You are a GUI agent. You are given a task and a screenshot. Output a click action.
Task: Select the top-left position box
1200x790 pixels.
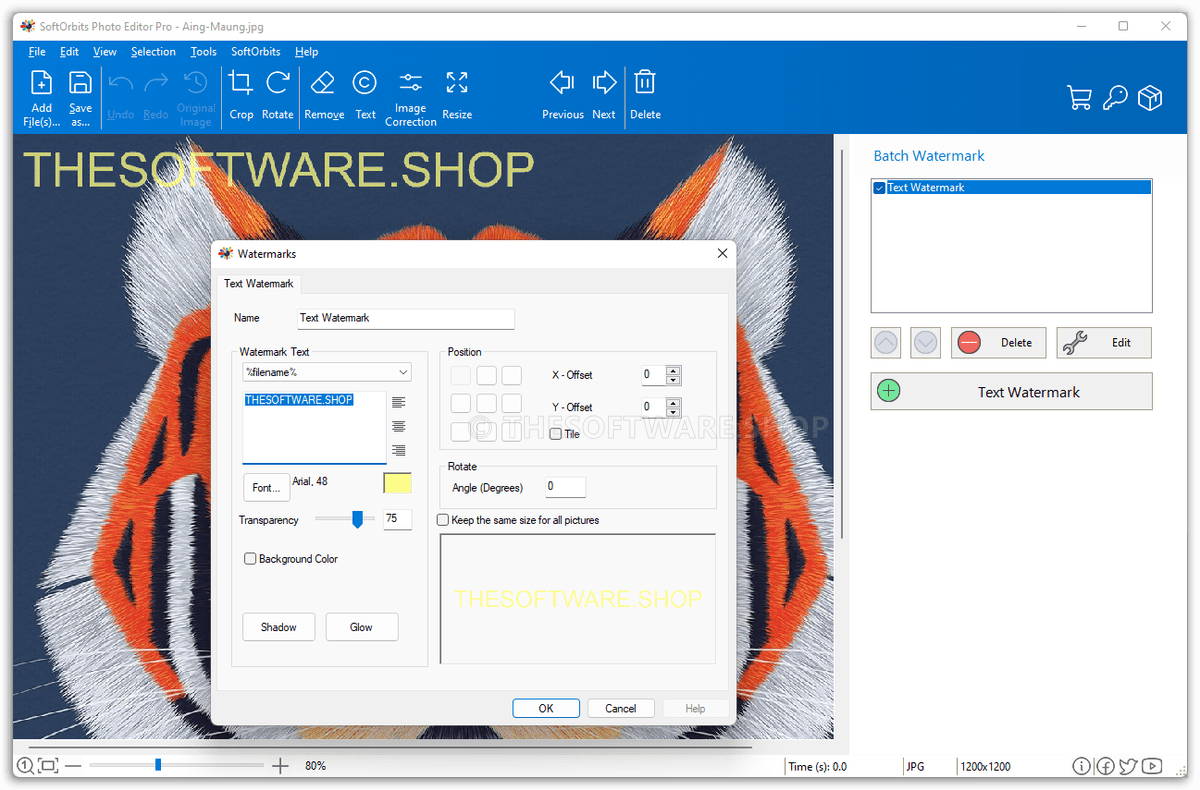[x=461, y=375]
